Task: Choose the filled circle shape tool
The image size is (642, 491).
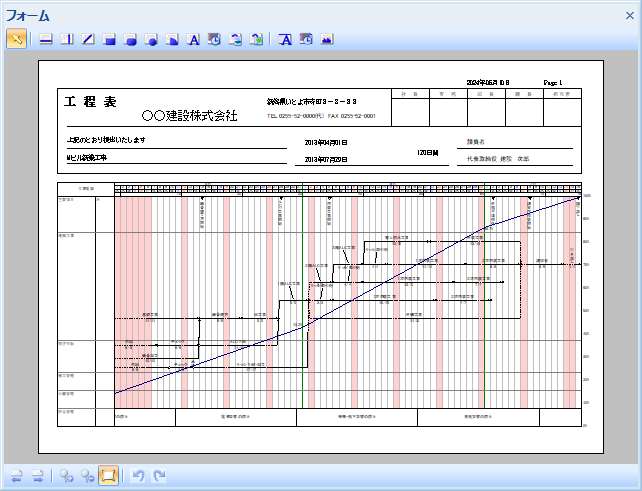Action: pos(152,39)
